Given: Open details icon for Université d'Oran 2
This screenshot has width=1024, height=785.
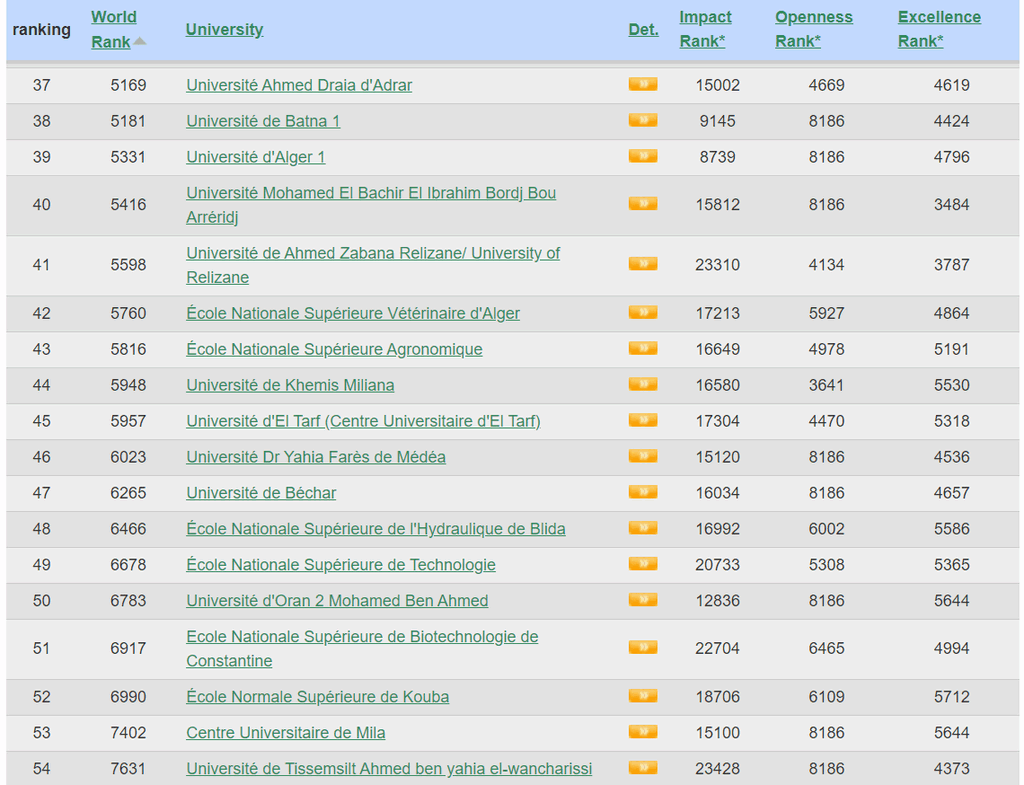Looking at the screenshot, I should [643, 600].
